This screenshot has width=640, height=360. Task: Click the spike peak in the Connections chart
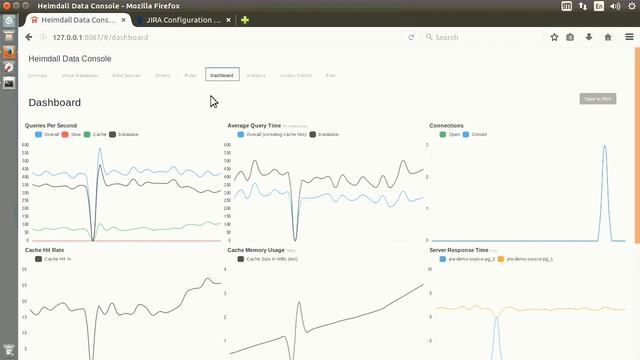tap(604, 146)
